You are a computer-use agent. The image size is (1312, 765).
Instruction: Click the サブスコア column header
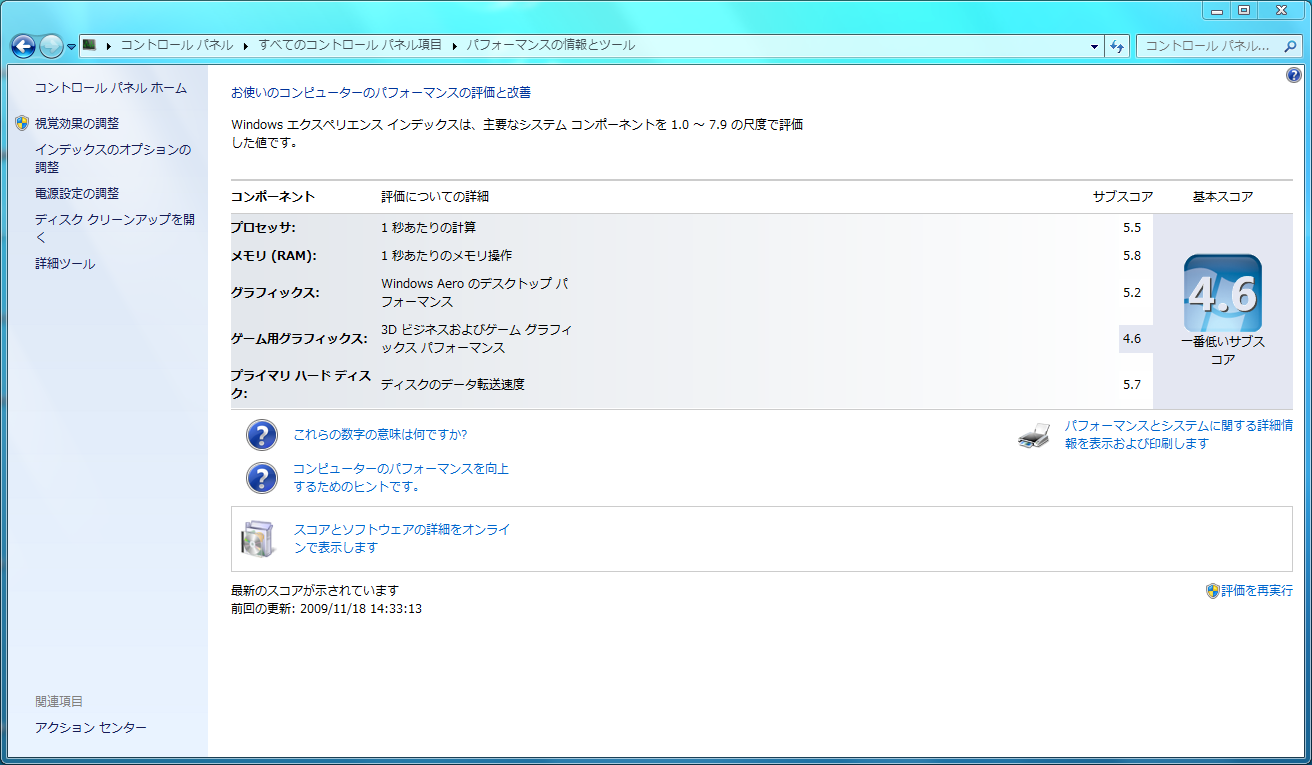1123,197
